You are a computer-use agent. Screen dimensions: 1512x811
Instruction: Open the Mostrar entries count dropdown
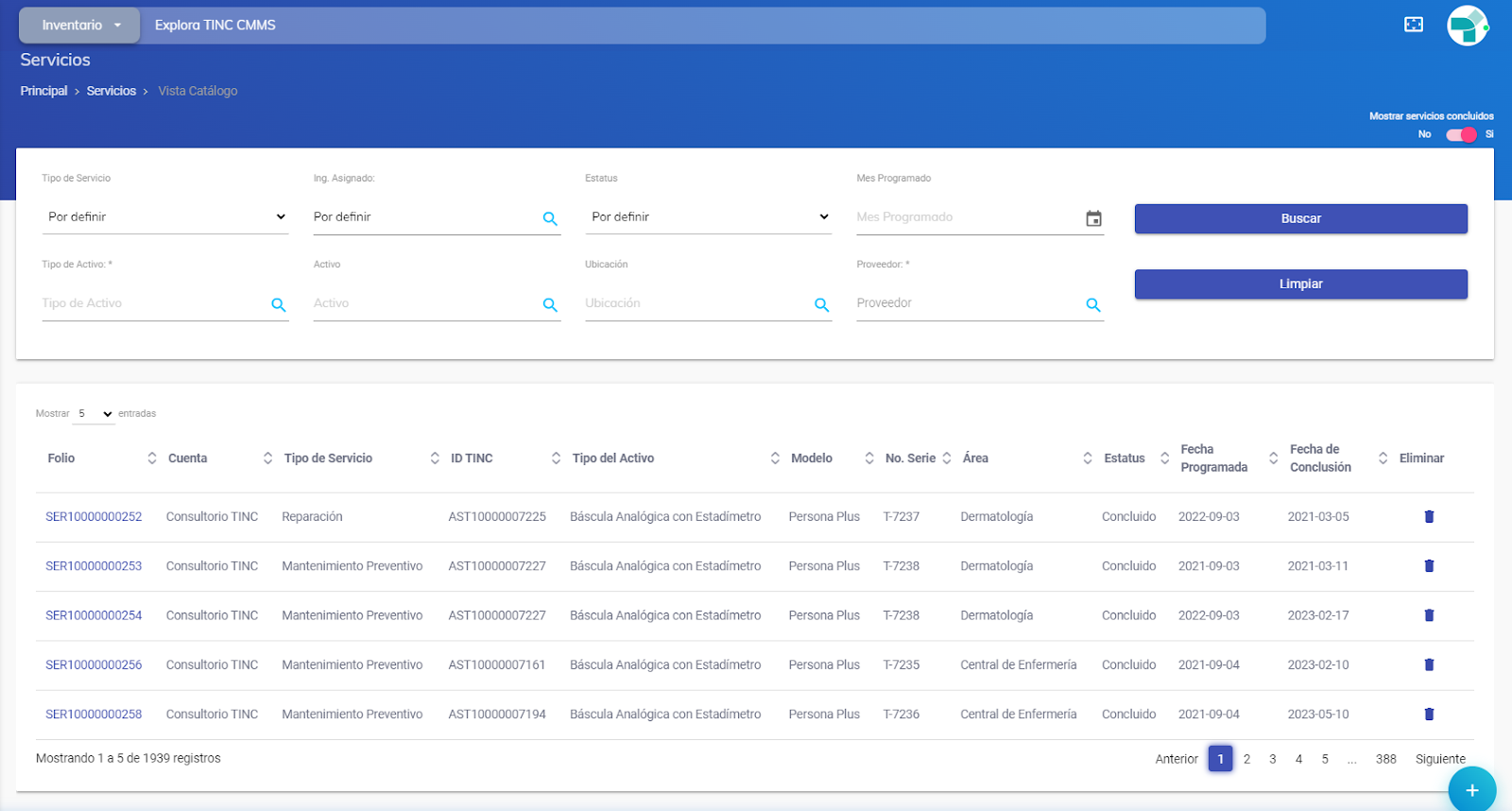tap(94, 414)
